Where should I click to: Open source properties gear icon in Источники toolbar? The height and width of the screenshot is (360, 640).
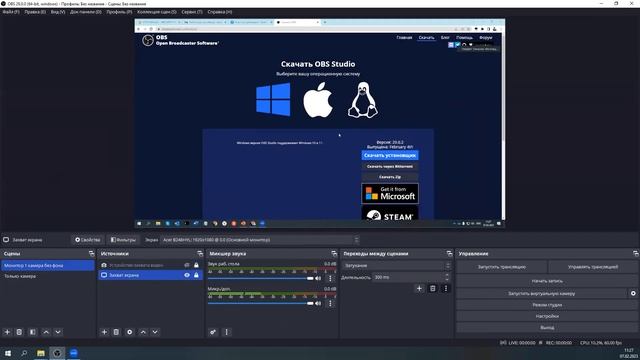coord(129,332)
